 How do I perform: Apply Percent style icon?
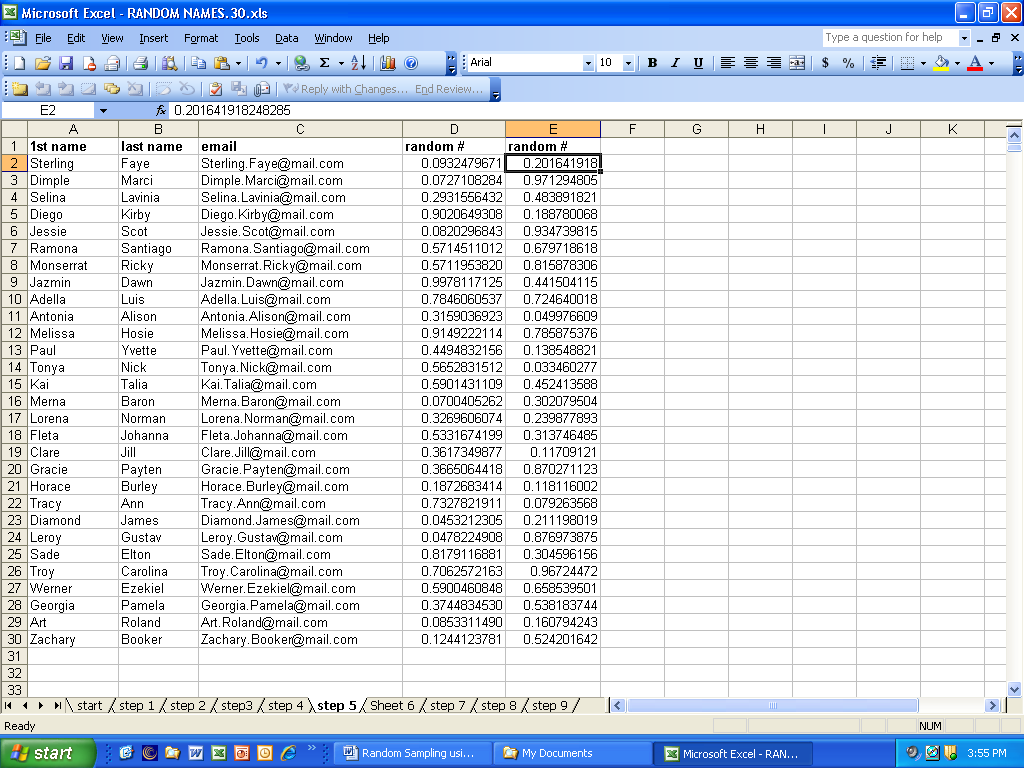848,63
